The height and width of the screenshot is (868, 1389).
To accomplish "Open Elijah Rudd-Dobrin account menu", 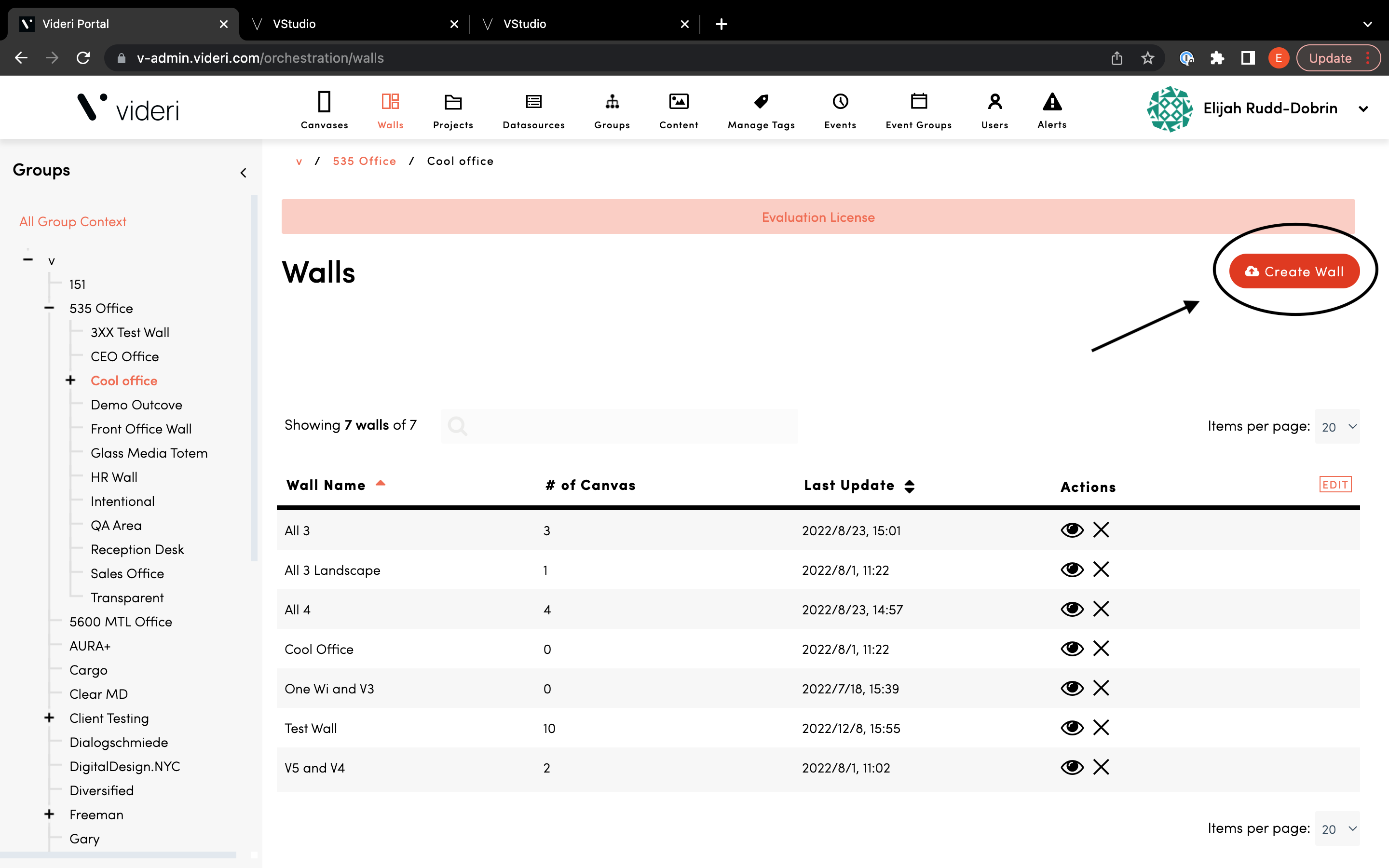I will [x=1363, y=108].
